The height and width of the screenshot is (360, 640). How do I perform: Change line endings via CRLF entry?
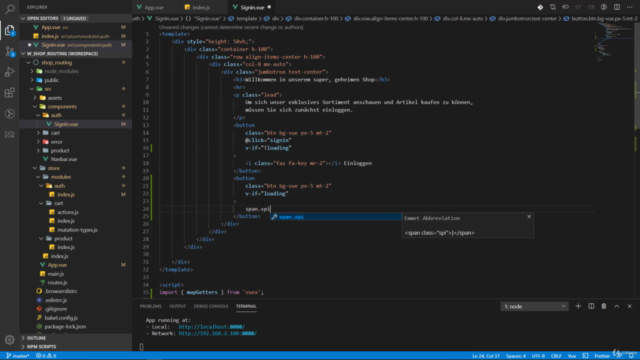[x=556, y=356]
